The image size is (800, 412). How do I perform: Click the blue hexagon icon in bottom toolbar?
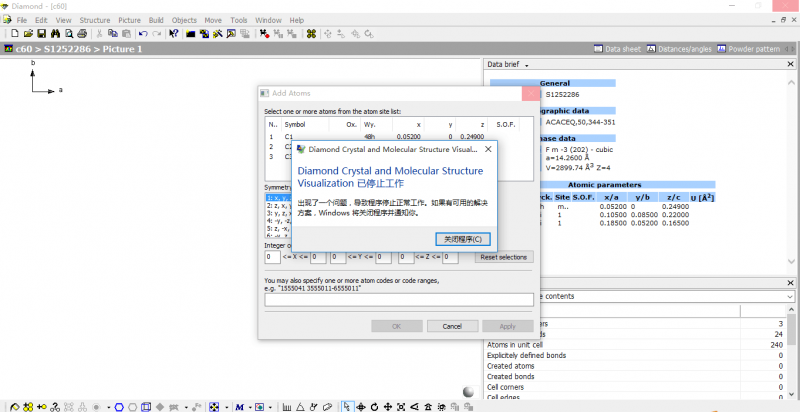119,407
